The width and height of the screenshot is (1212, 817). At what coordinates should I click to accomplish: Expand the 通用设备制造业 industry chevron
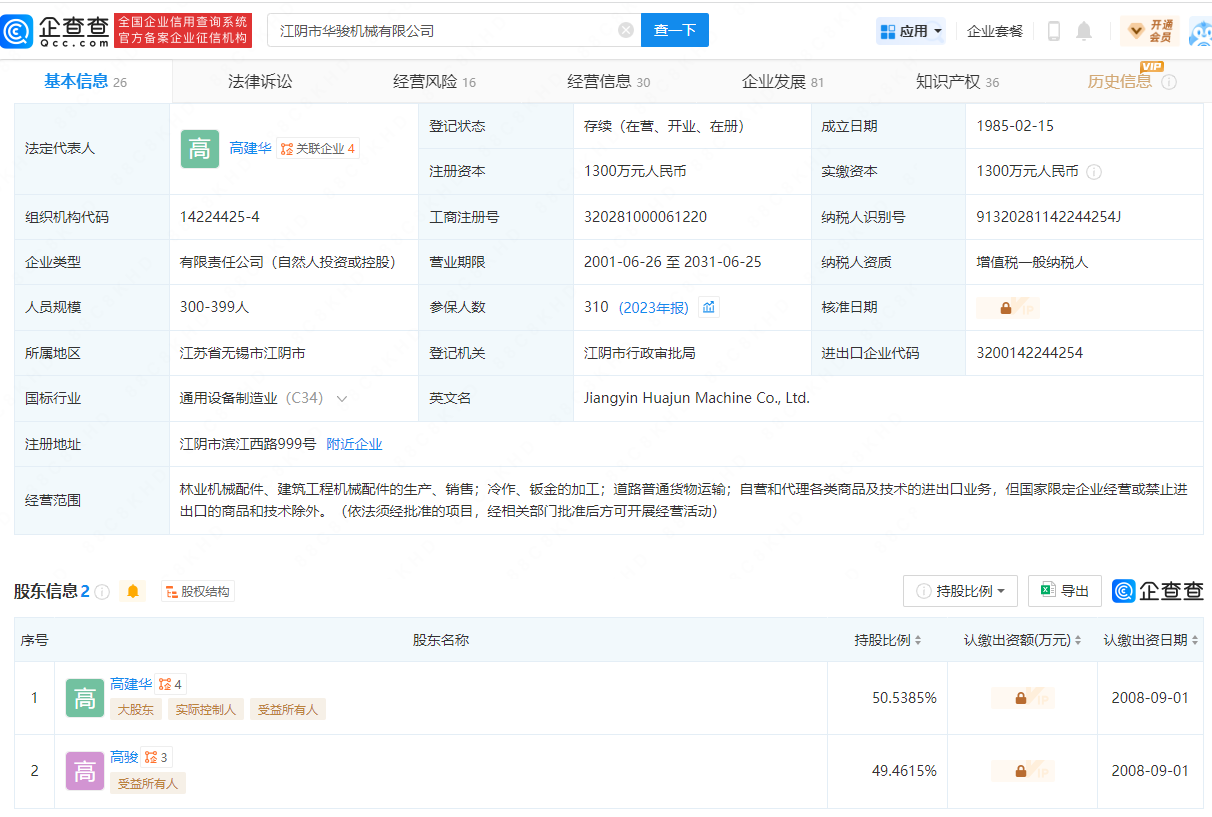(x=342, y=399)
